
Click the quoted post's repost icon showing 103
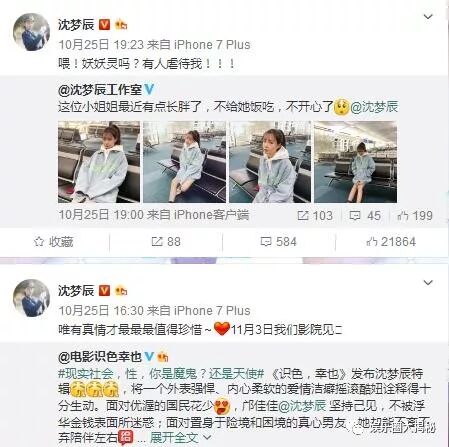(303, 215)
